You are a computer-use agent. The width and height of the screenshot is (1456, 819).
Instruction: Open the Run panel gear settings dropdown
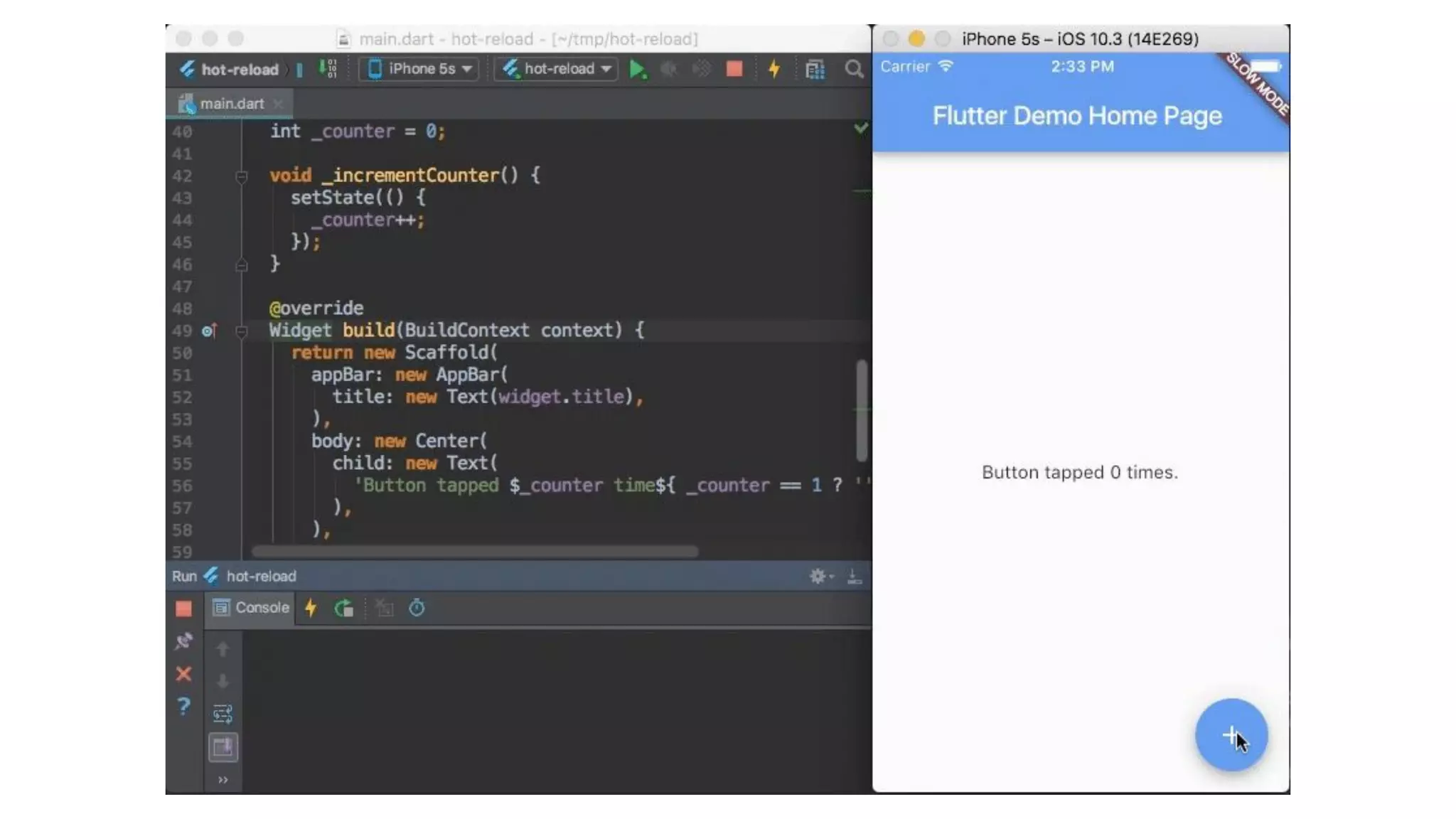click(820, 577)
